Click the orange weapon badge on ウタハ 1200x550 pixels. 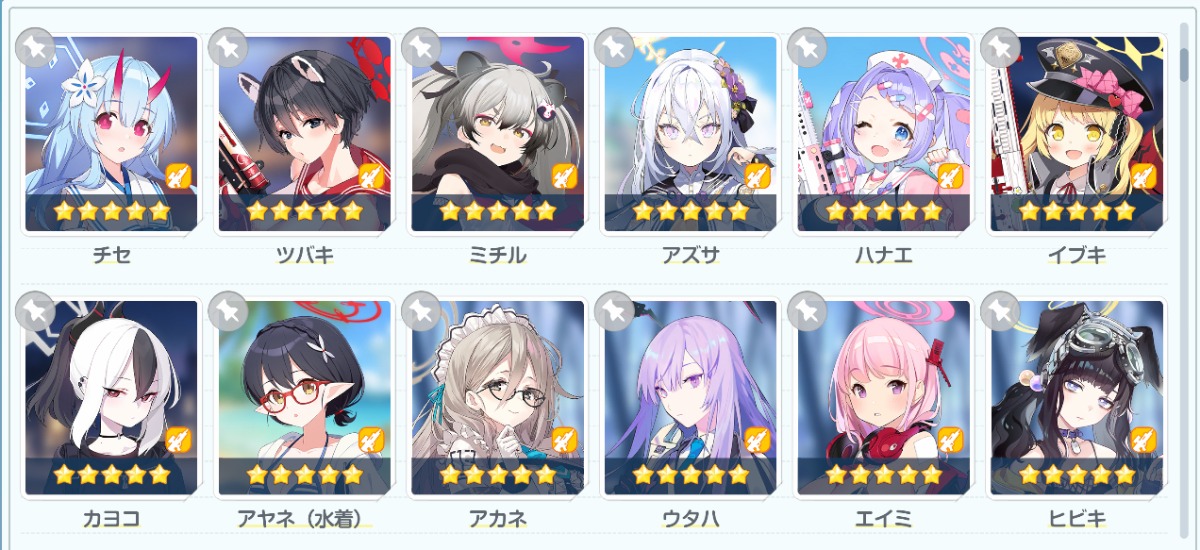tap(758, 441)
